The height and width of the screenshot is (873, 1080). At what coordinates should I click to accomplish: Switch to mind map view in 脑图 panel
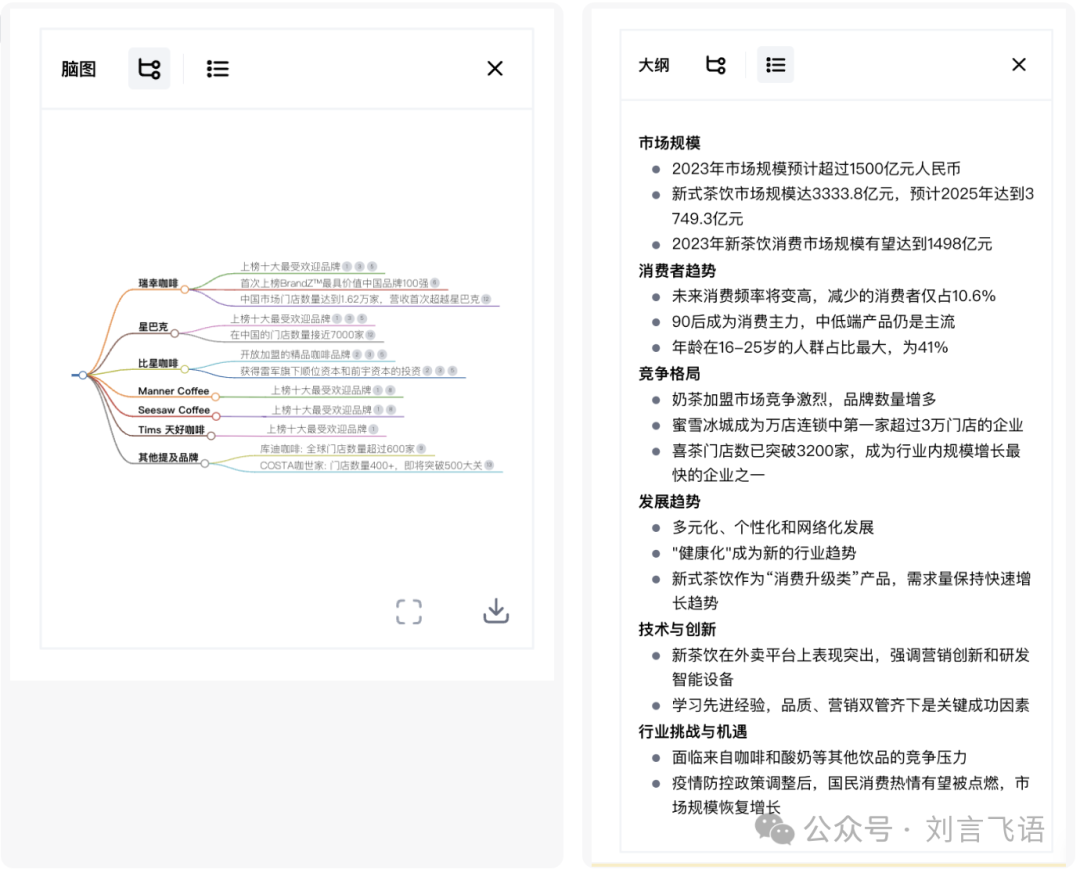pyautogui.click(x=149, y=69)
